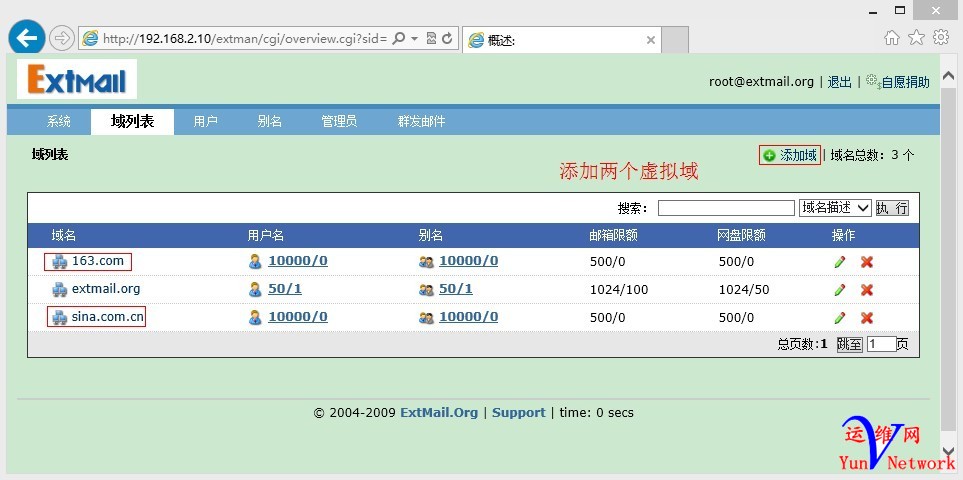Open sina.com.cn domain entry
The image size is (963, 480).
point(107,317)
